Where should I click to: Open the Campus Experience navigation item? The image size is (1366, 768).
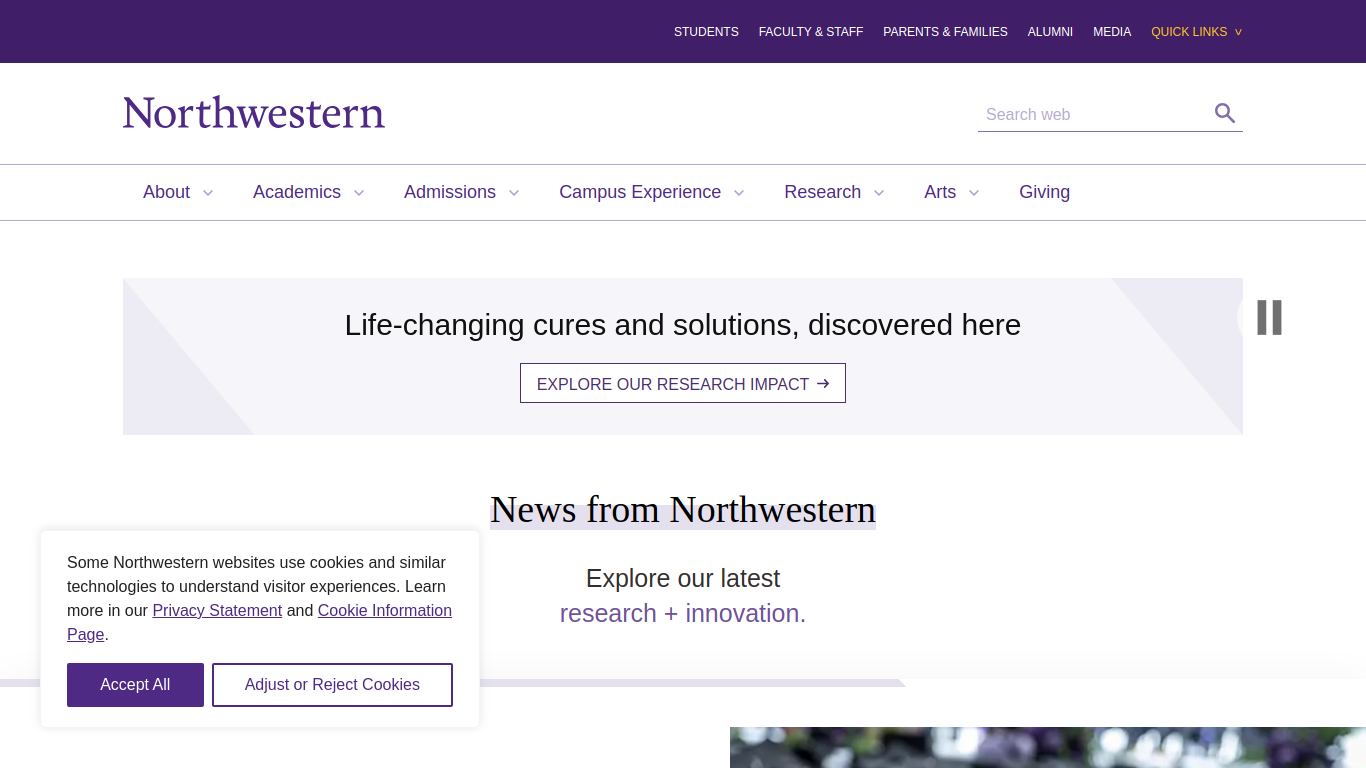(640, 192)
